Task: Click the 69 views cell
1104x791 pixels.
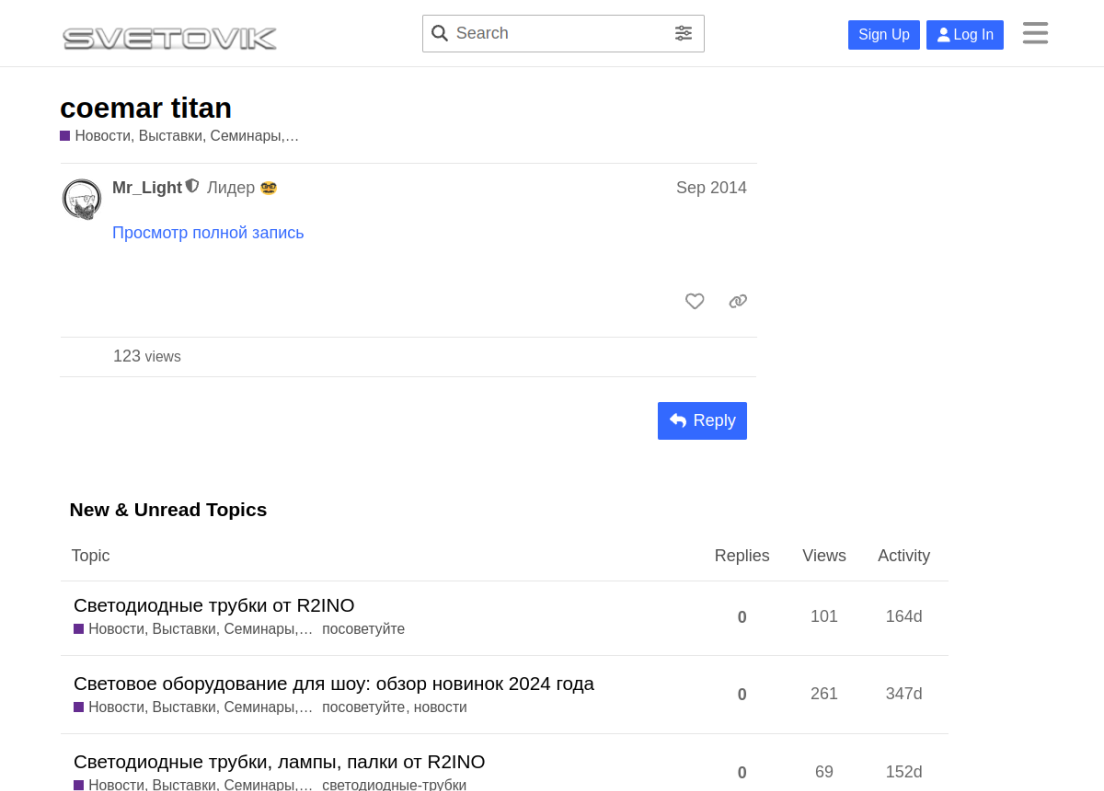Action: pos(824,772)
